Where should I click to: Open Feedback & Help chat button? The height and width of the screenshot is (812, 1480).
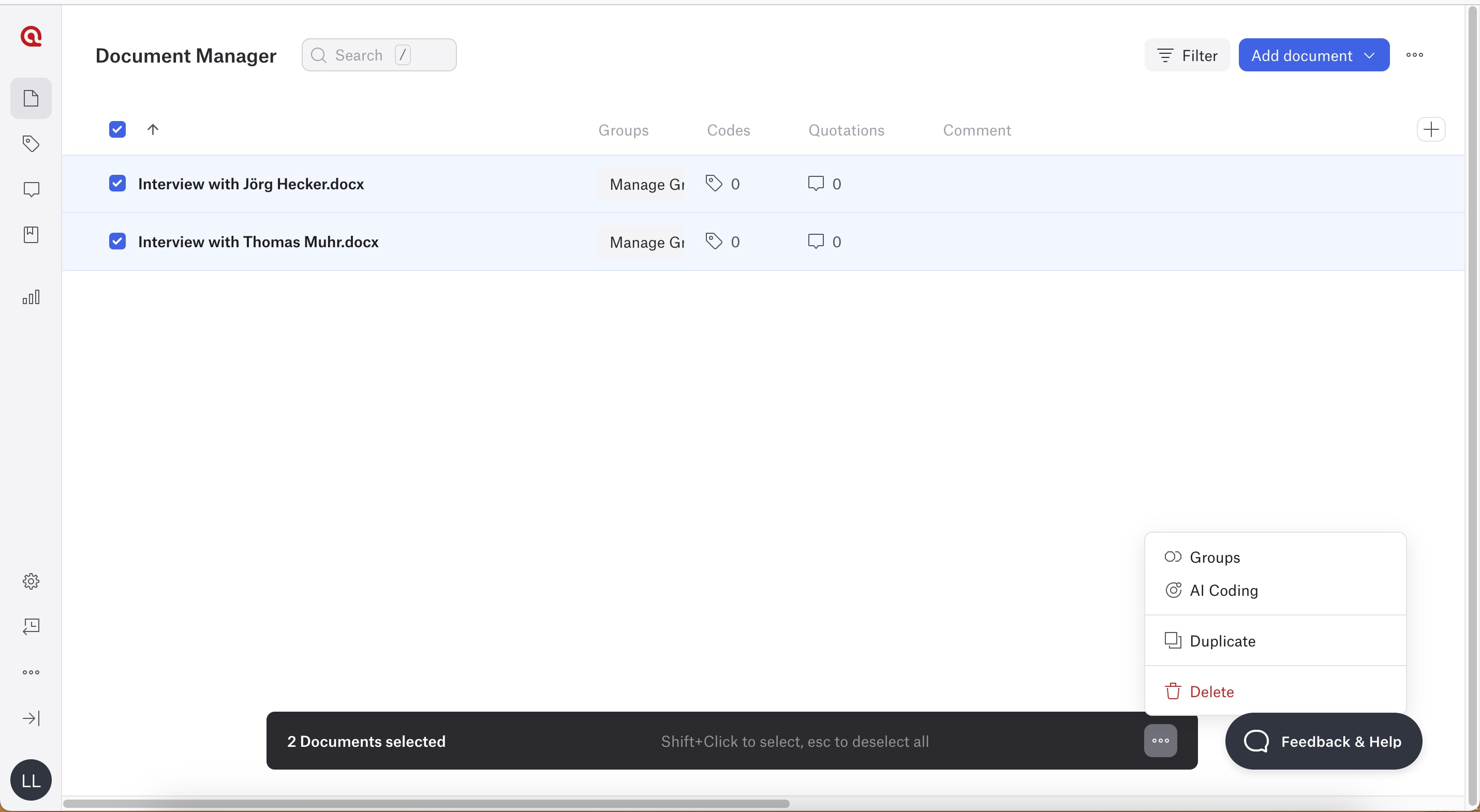click(1323, 741)
